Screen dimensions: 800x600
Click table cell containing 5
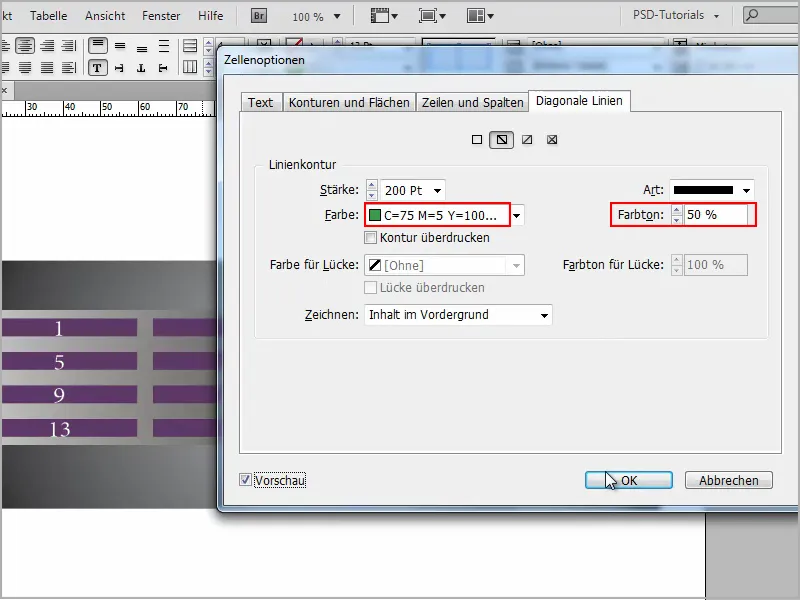click(x=69, y=361)
